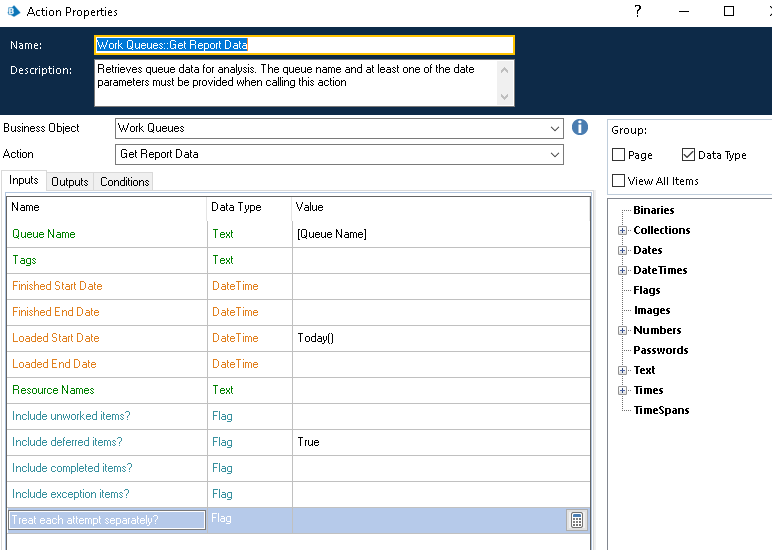Click the question mark help button
Image resolution: width=772 pixels, height=550 pixels.
pos(639,12)
